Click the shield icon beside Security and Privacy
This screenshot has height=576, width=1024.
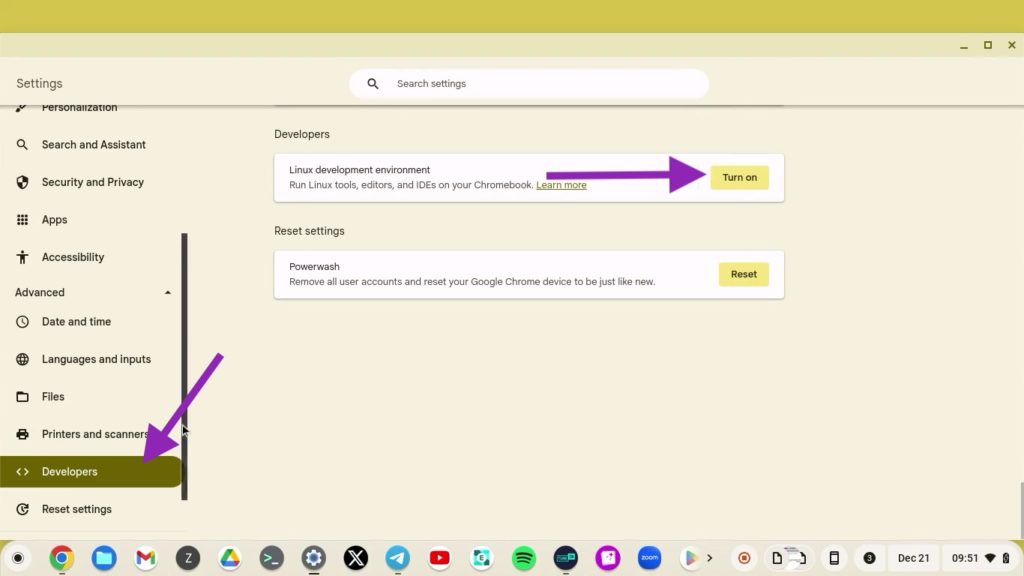(x=22, y=182)
